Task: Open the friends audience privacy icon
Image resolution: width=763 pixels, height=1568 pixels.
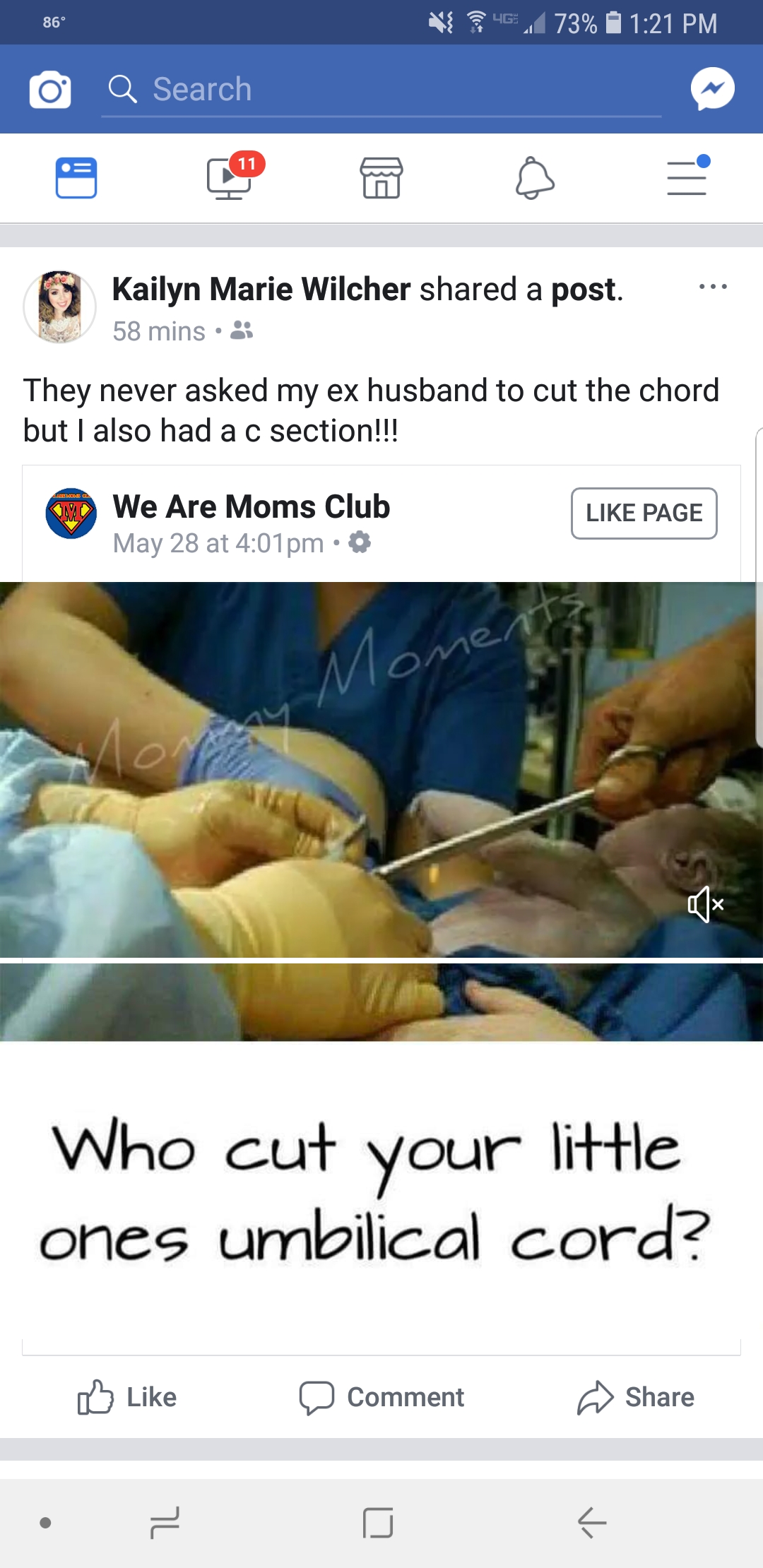Action: (x=242, y=330)
